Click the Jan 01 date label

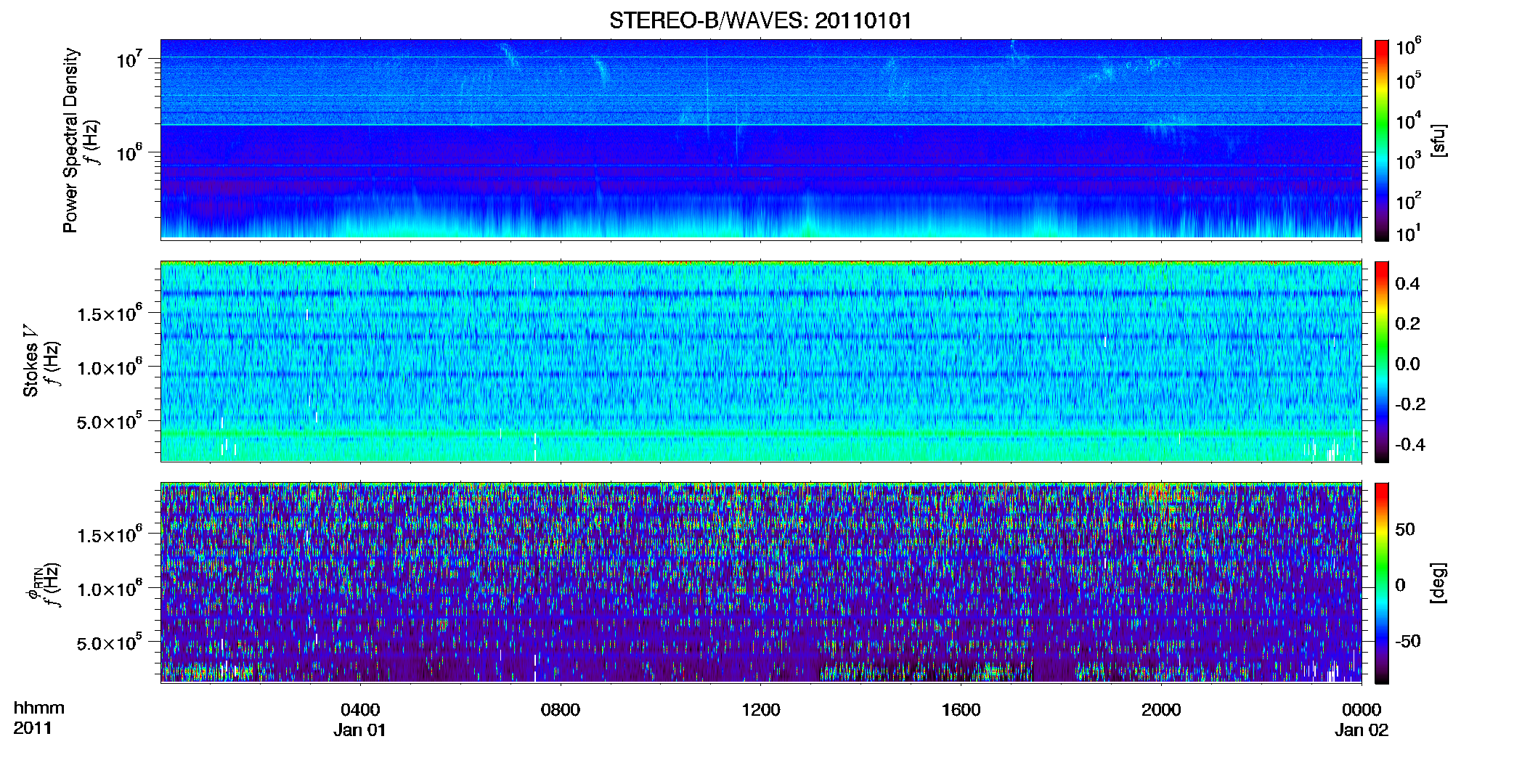click(360, 730)
